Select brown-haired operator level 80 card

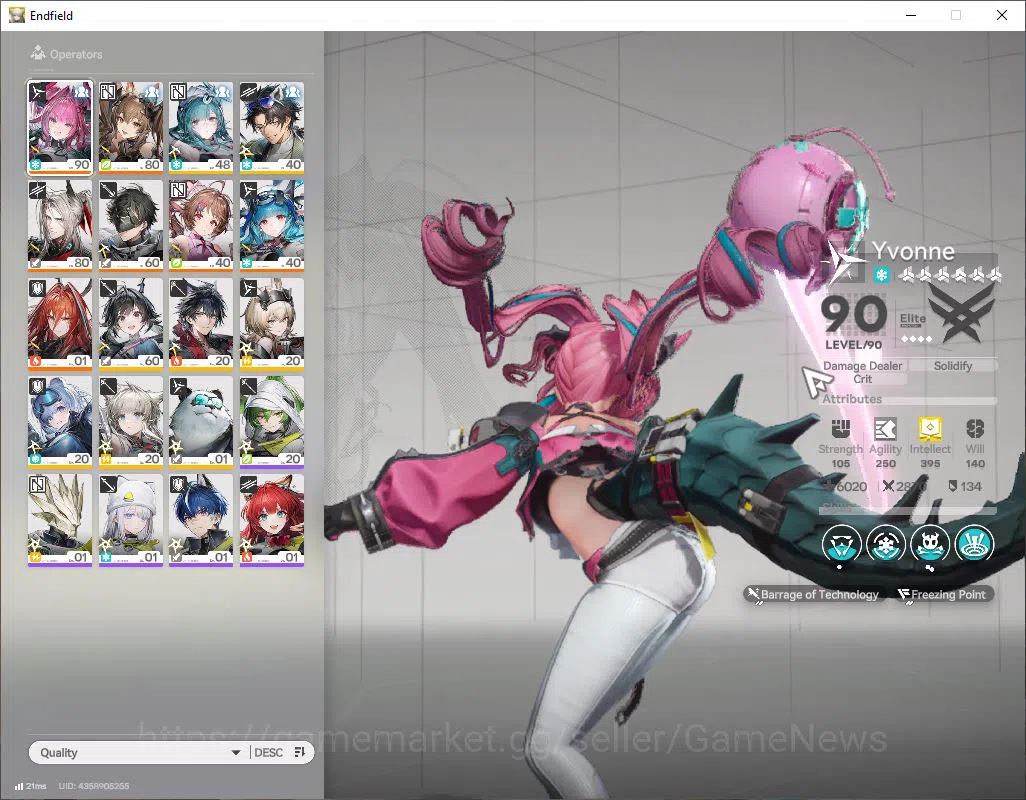pyautogui.click(x=130, y=128)
